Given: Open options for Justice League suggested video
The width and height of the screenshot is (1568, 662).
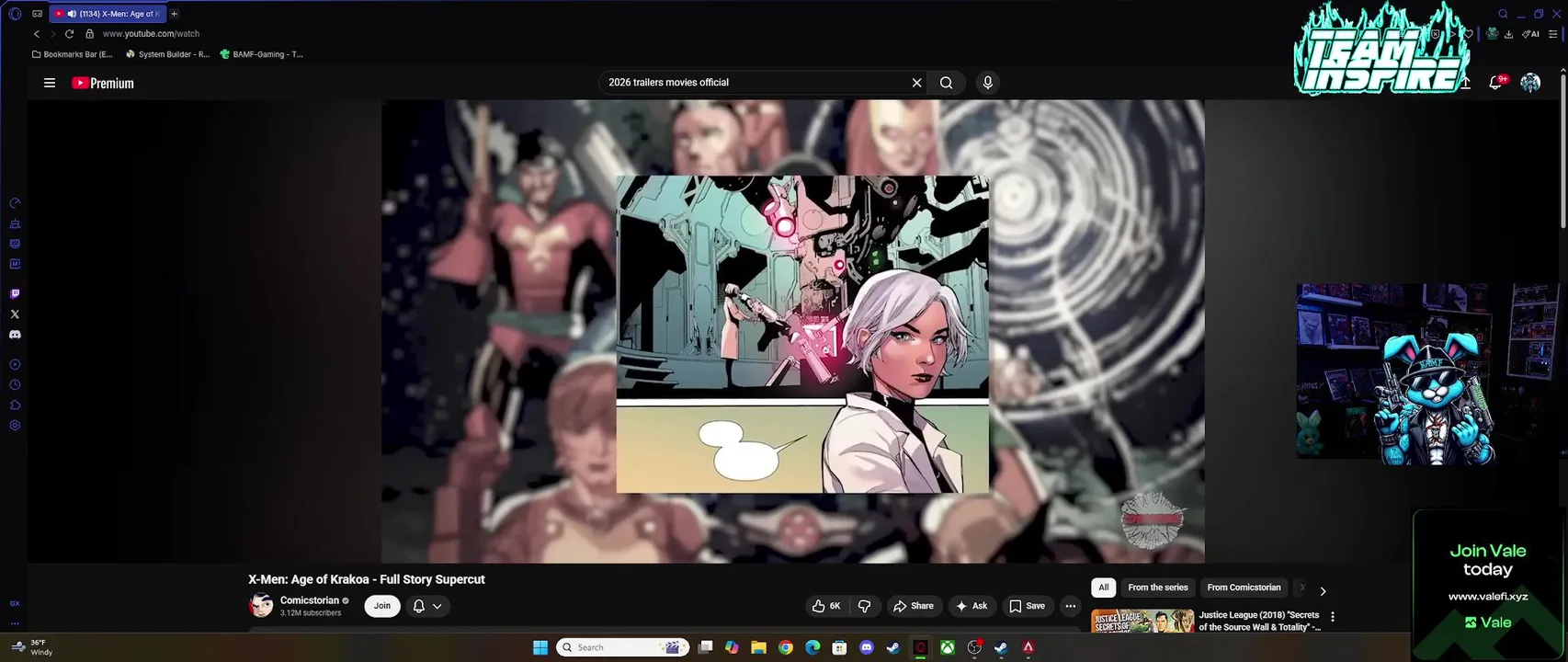Looking at the screenshot, I should click(1333, 617).
